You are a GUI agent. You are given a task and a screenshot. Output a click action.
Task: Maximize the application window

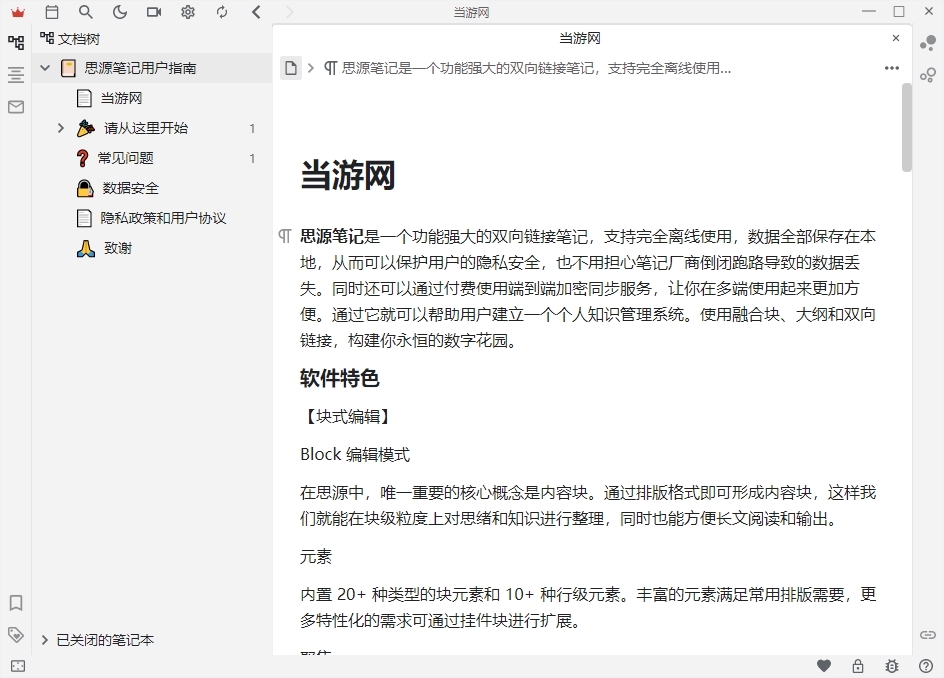[899, 11]
